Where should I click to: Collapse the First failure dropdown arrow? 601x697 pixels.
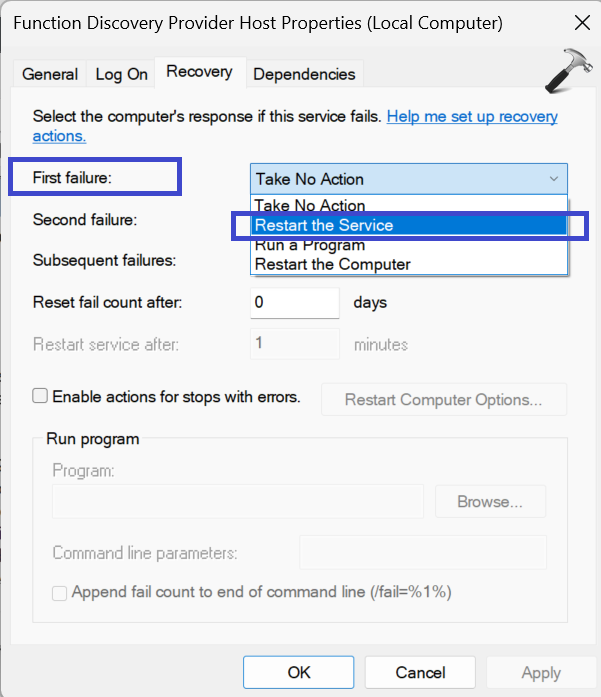coord(554,179)
